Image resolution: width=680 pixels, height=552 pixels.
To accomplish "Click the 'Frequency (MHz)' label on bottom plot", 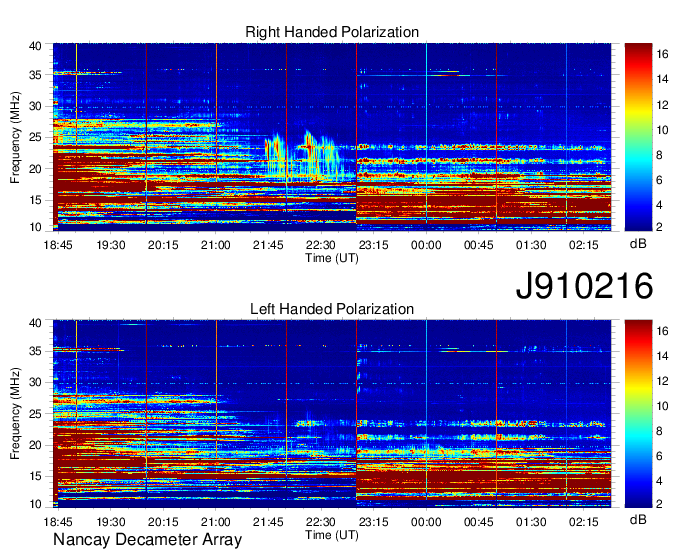I will click(x=15, y=414).
